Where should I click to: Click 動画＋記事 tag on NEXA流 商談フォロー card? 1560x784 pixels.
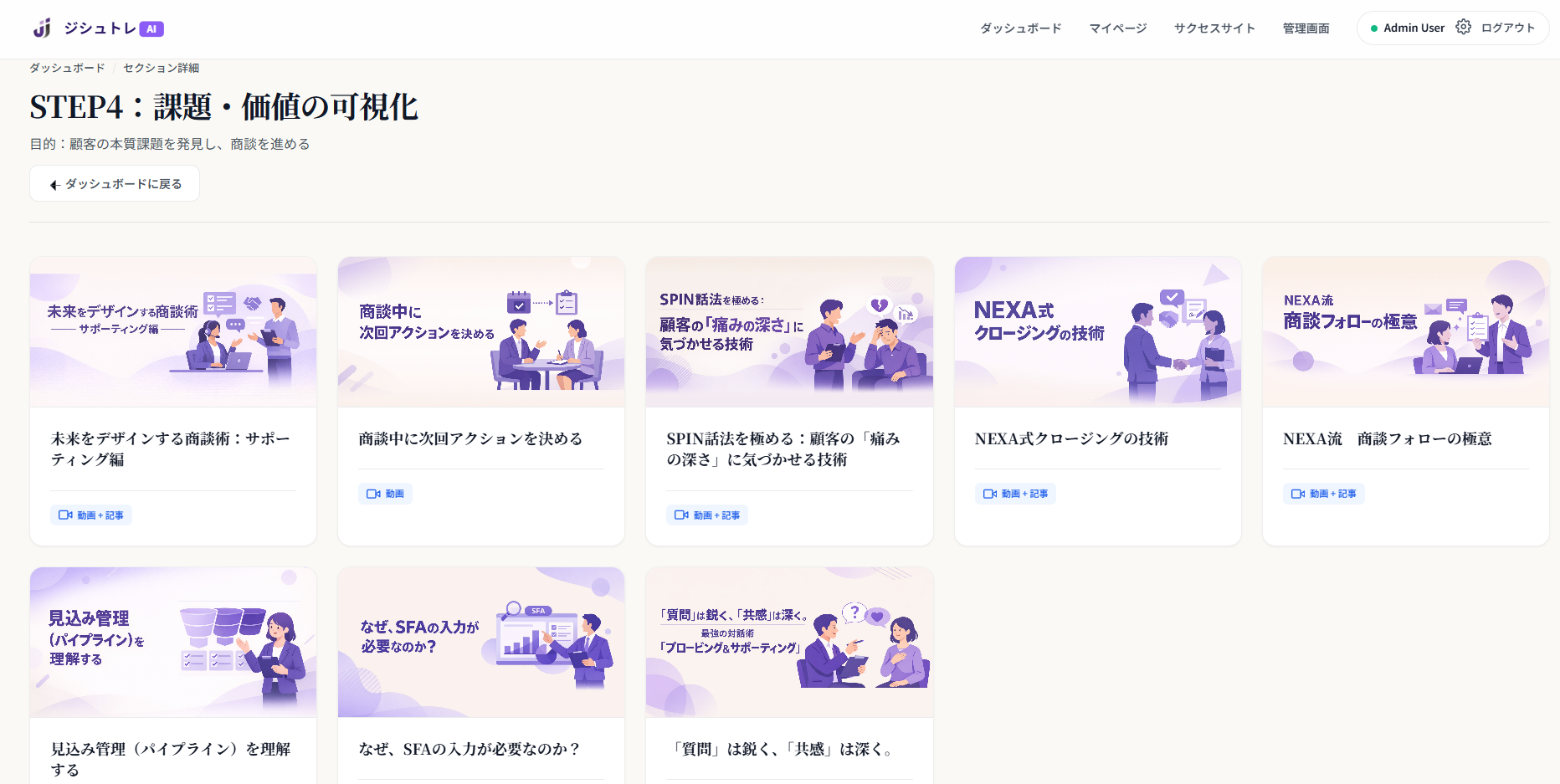point(1324,494)
